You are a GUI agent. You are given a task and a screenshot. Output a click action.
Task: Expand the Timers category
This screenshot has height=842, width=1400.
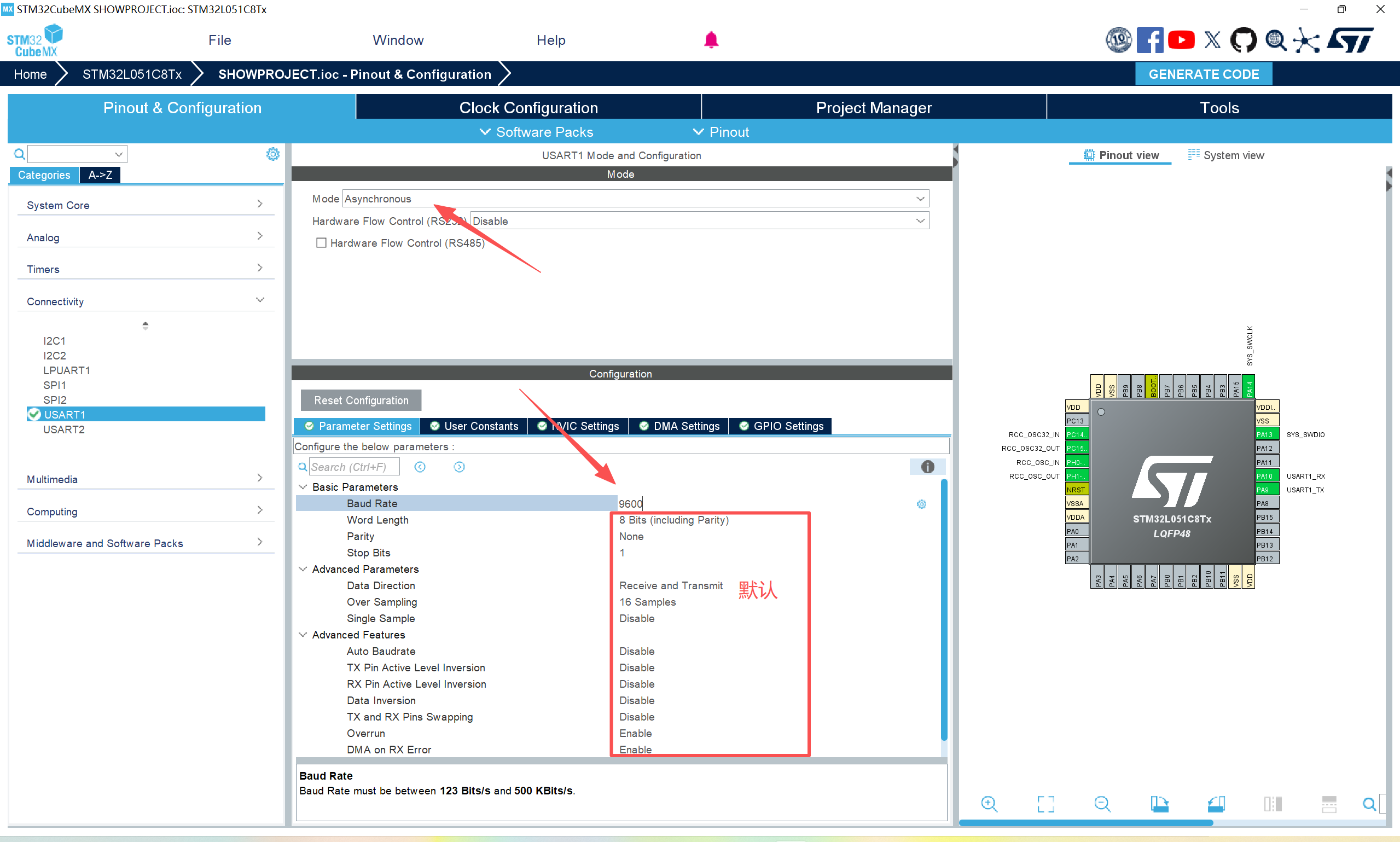(x=146, y=269)
